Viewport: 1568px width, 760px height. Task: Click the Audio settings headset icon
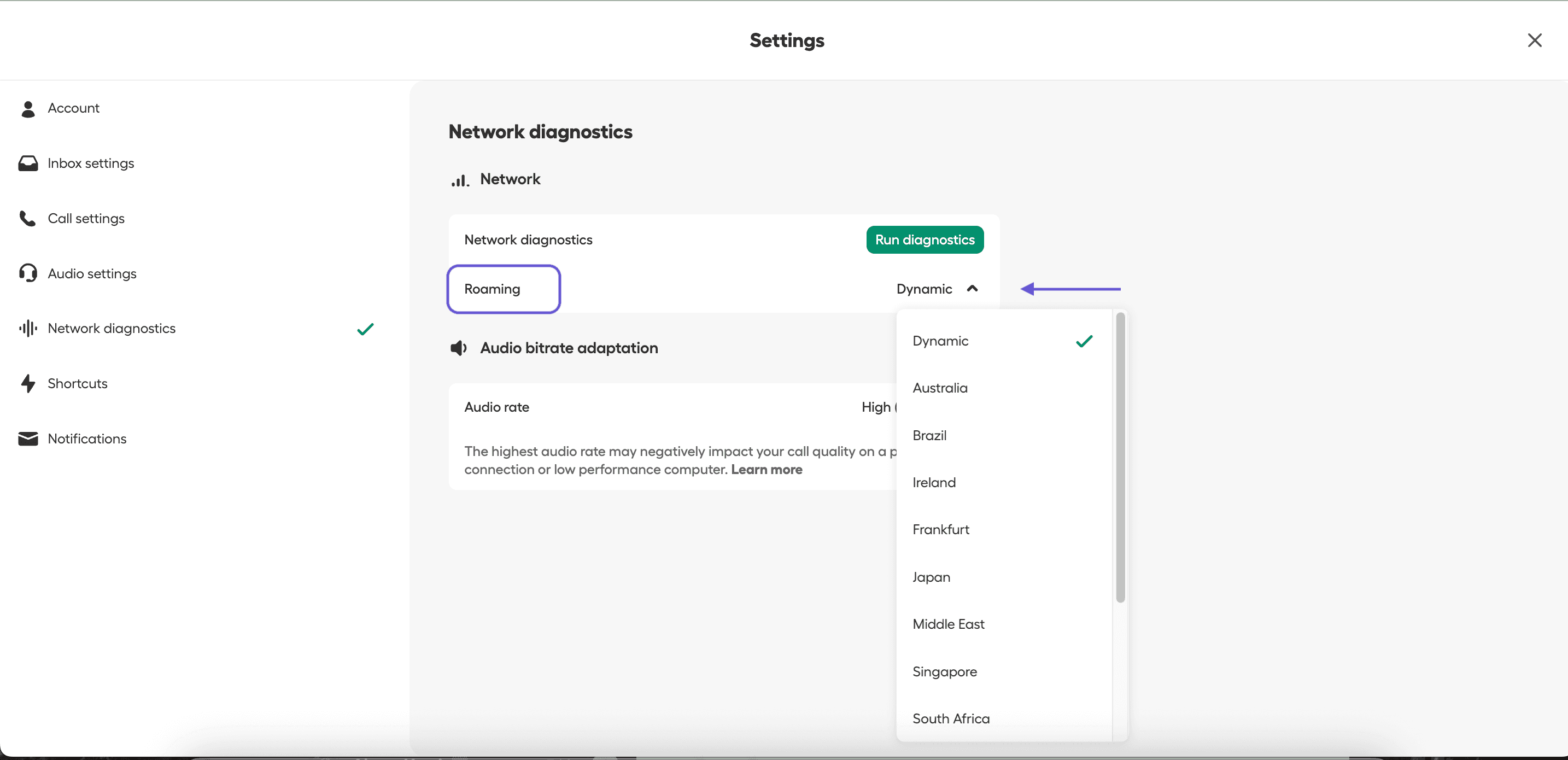click(28, 273)
